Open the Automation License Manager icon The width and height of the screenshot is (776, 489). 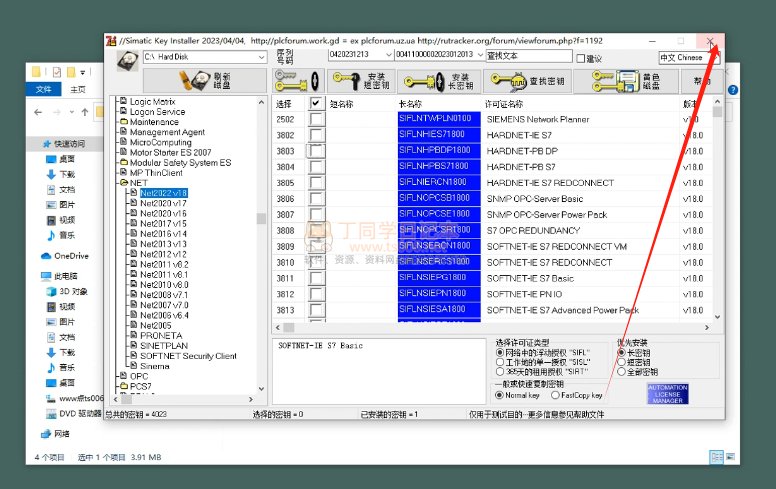pos(667,394)
